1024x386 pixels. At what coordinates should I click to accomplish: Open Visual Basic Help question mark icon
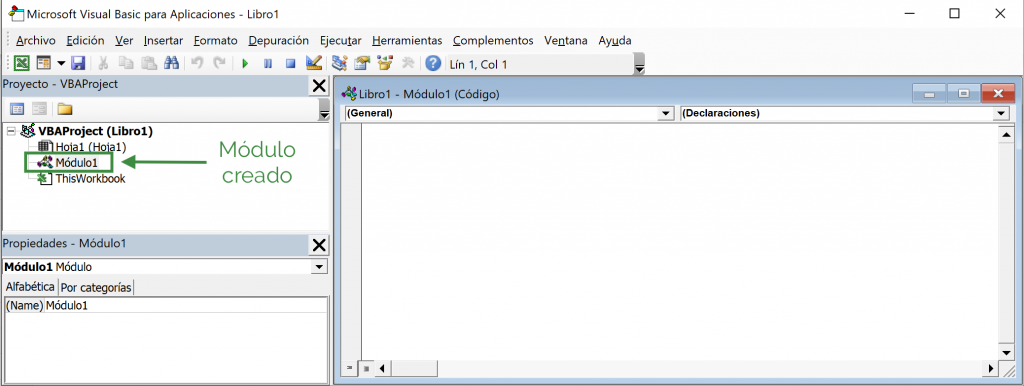point(433,63)
